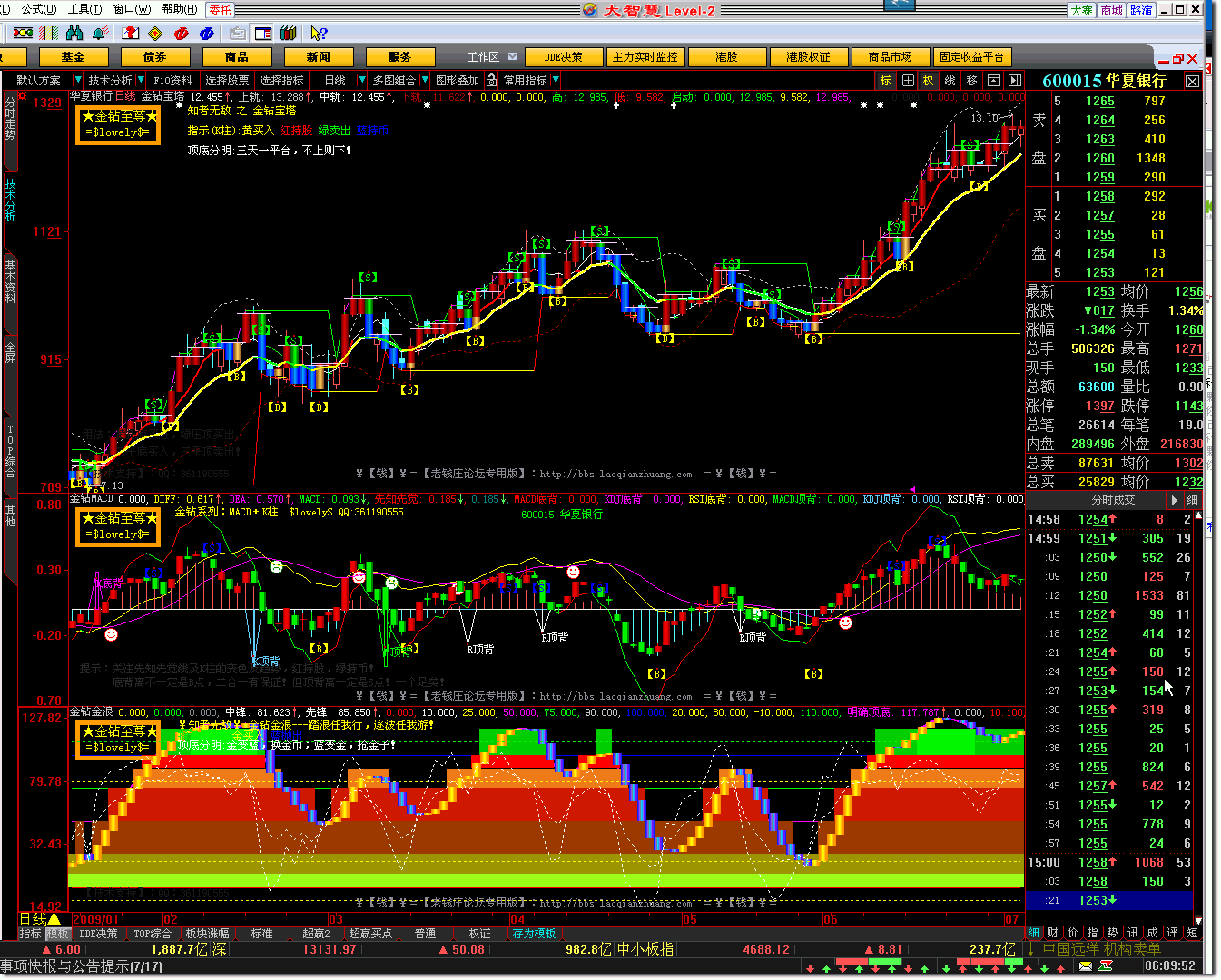Click the arrow button in 分时成交 header
1221x980 pixels.
click(1174, 500)
